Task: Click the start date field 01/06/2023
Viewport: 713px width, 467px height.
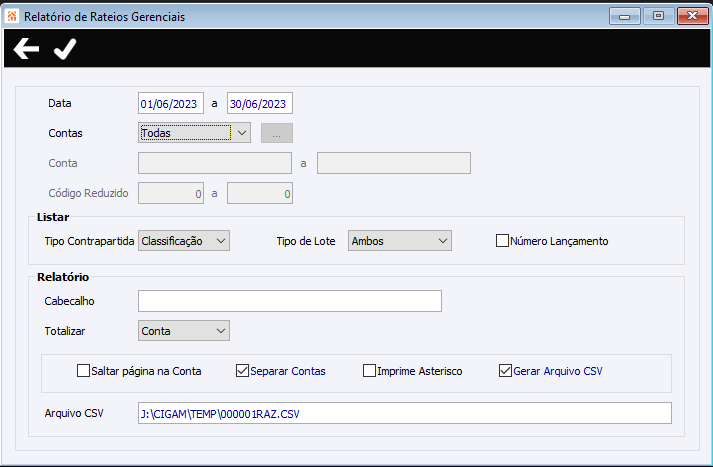Action: [x=171, y=103]
